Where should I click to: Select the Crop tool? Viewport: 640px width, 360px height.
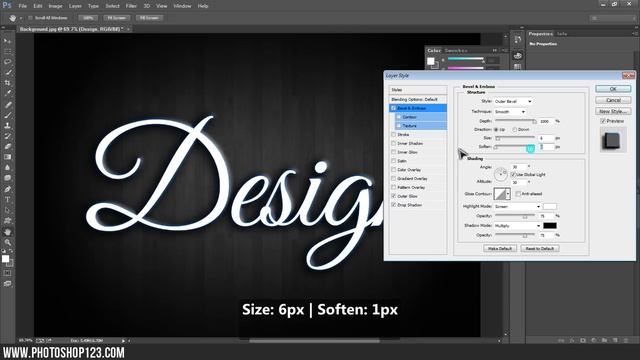(7, 83)
